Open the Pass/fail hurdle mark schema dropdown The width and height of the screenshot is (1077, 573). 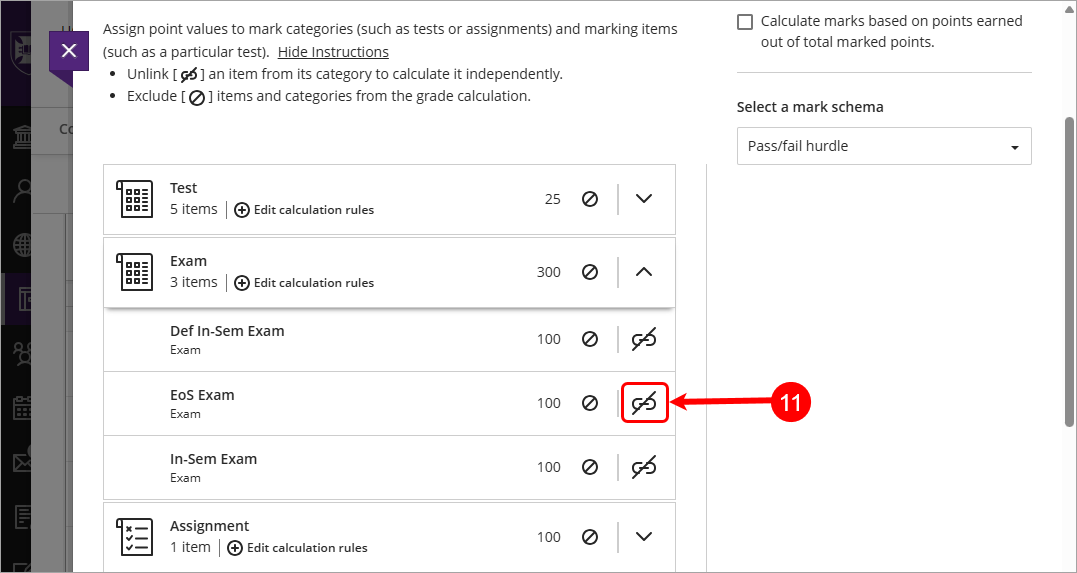(884, 146)
